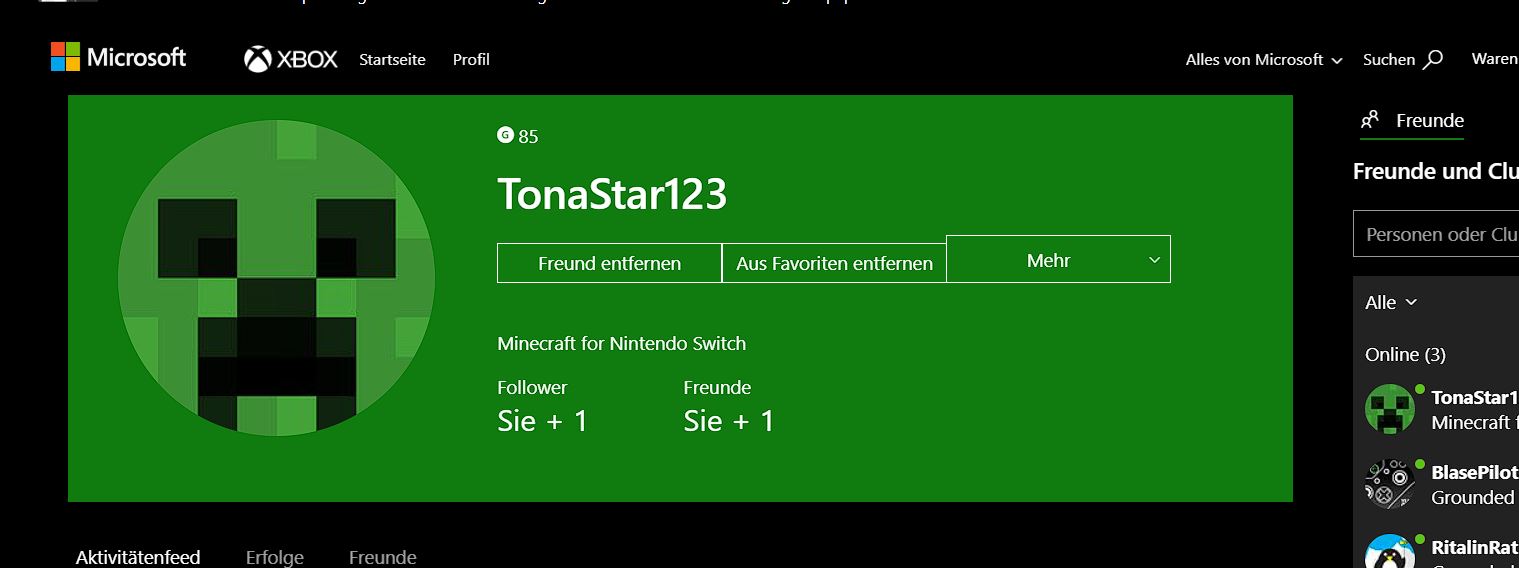Switch to Erfolge tab
The width and height of the screenshot is (1519, 568).
(x=275, y=557)
